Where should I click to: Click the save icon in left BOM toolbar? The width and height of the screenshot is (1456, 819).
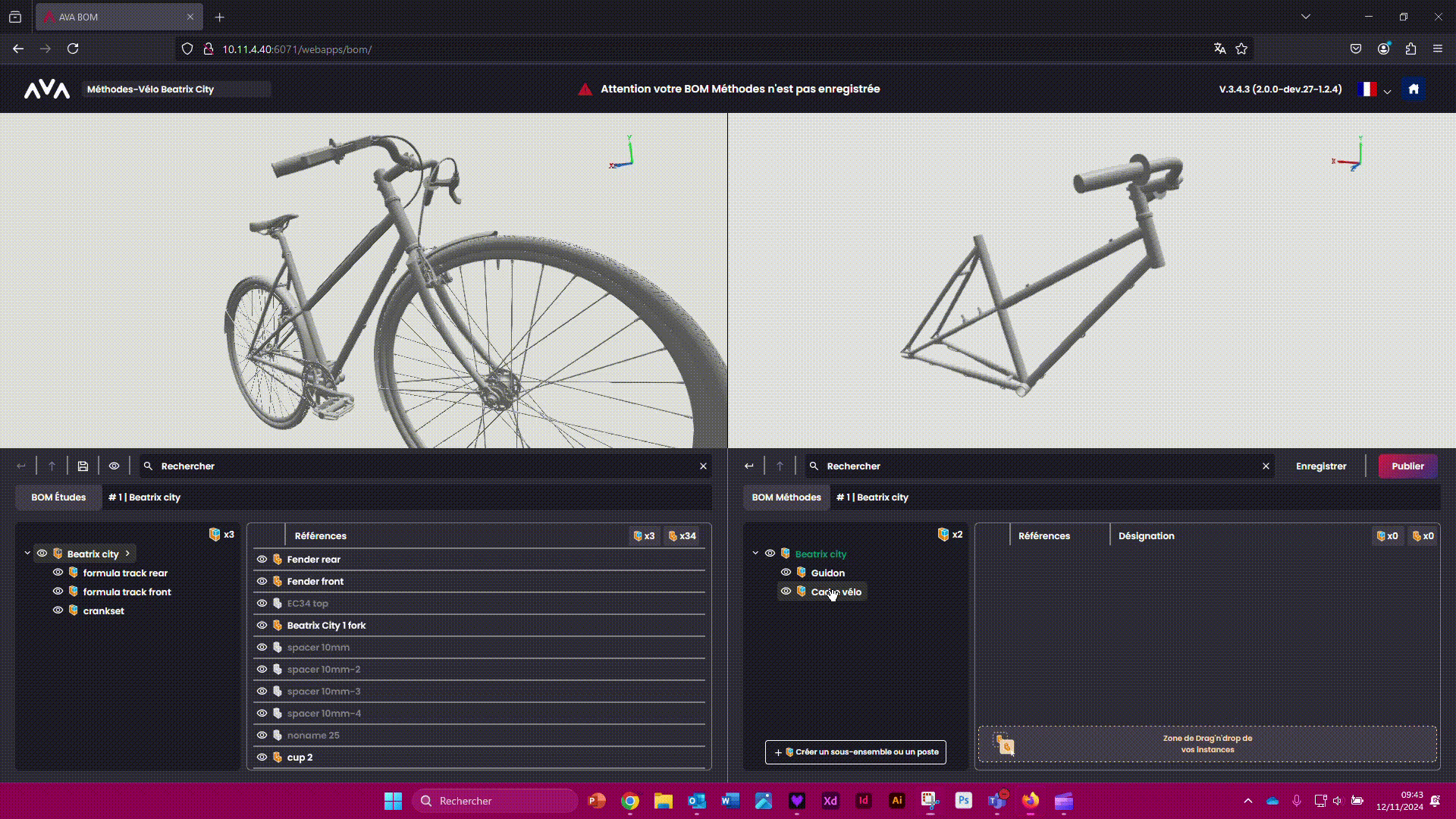pyautogui.click(x=83, y=466)
